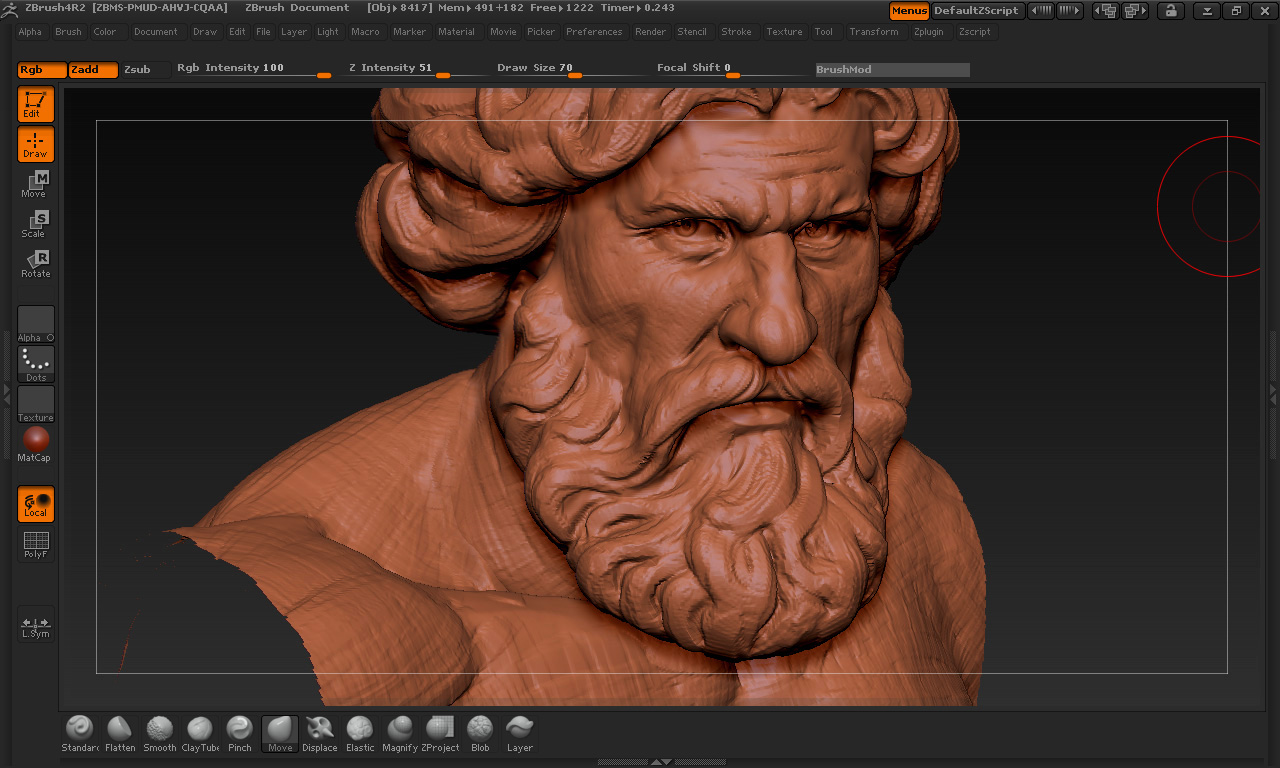This screenshot has width=1280, height=768.
Task: Select the Magnify brush
Action: point(400,733)
